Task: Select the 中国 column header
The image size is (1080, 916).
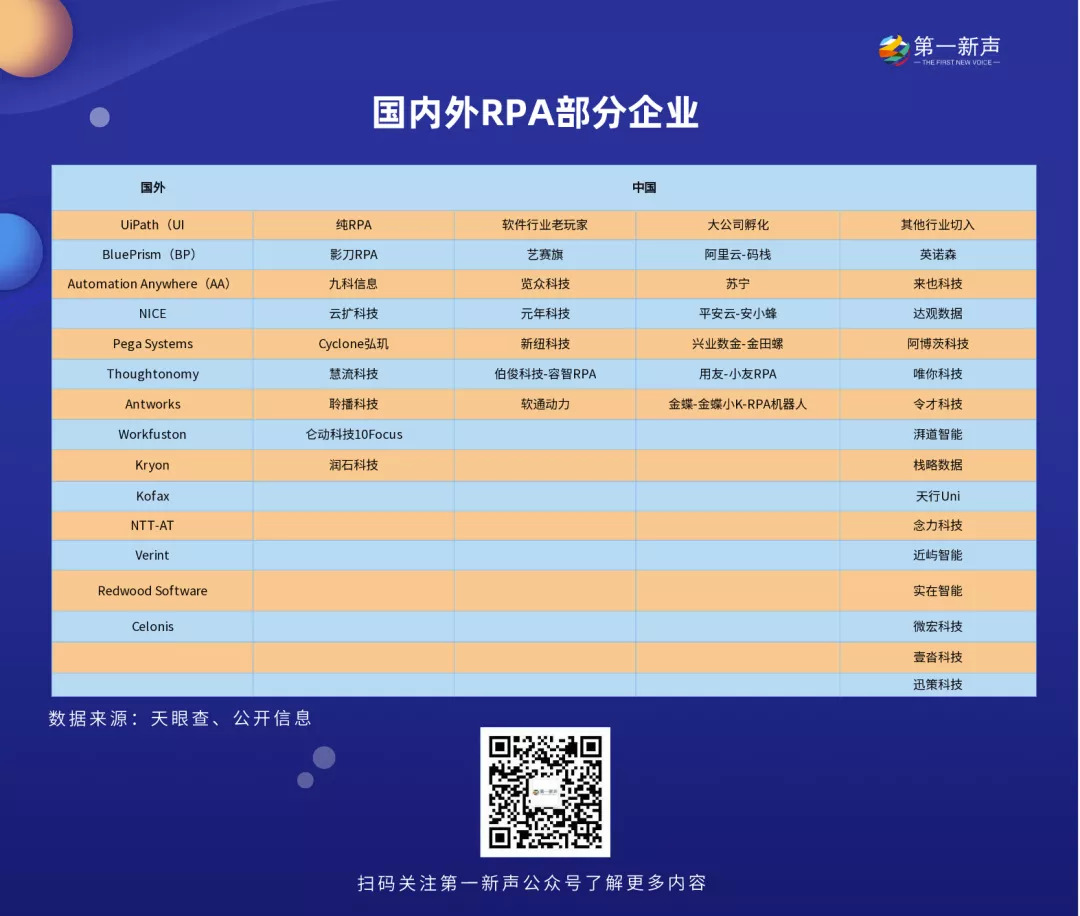Action: click(x=644, y=187)
